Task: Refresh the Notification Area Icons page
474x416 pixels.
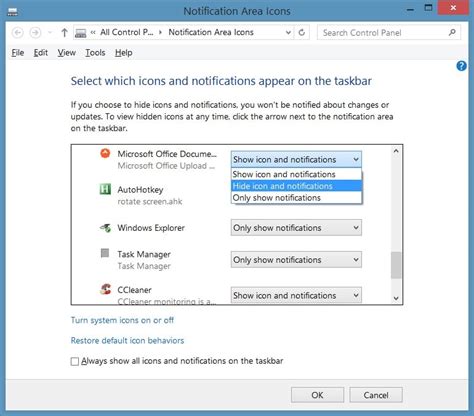Action: (302, 33)
